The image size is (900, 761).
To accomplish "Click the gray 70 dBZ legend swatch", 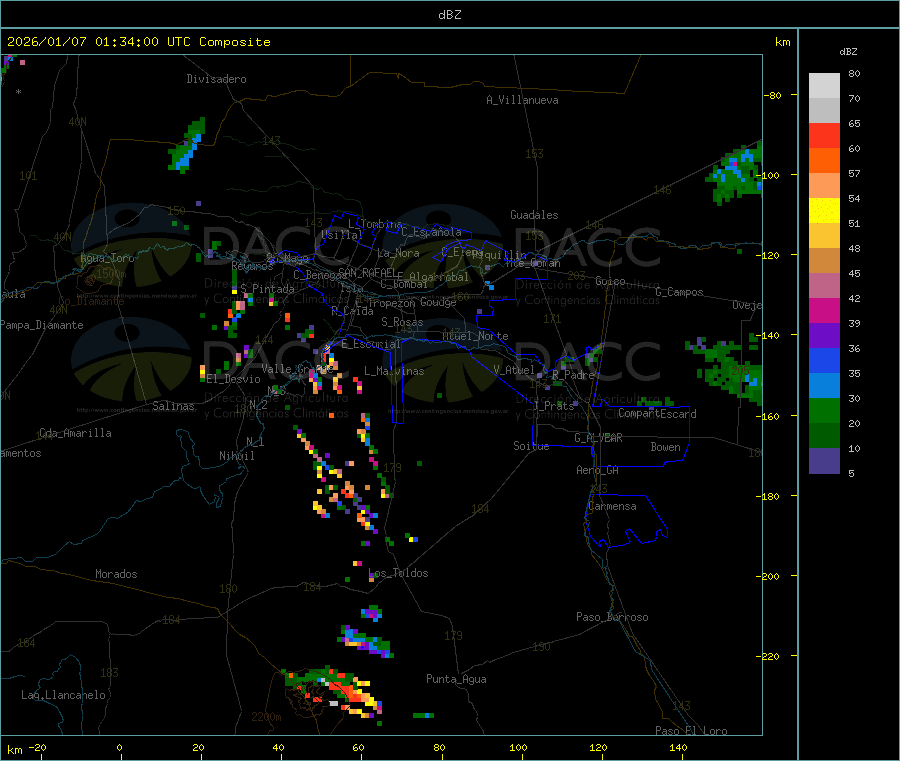I will tap(824, 111).
